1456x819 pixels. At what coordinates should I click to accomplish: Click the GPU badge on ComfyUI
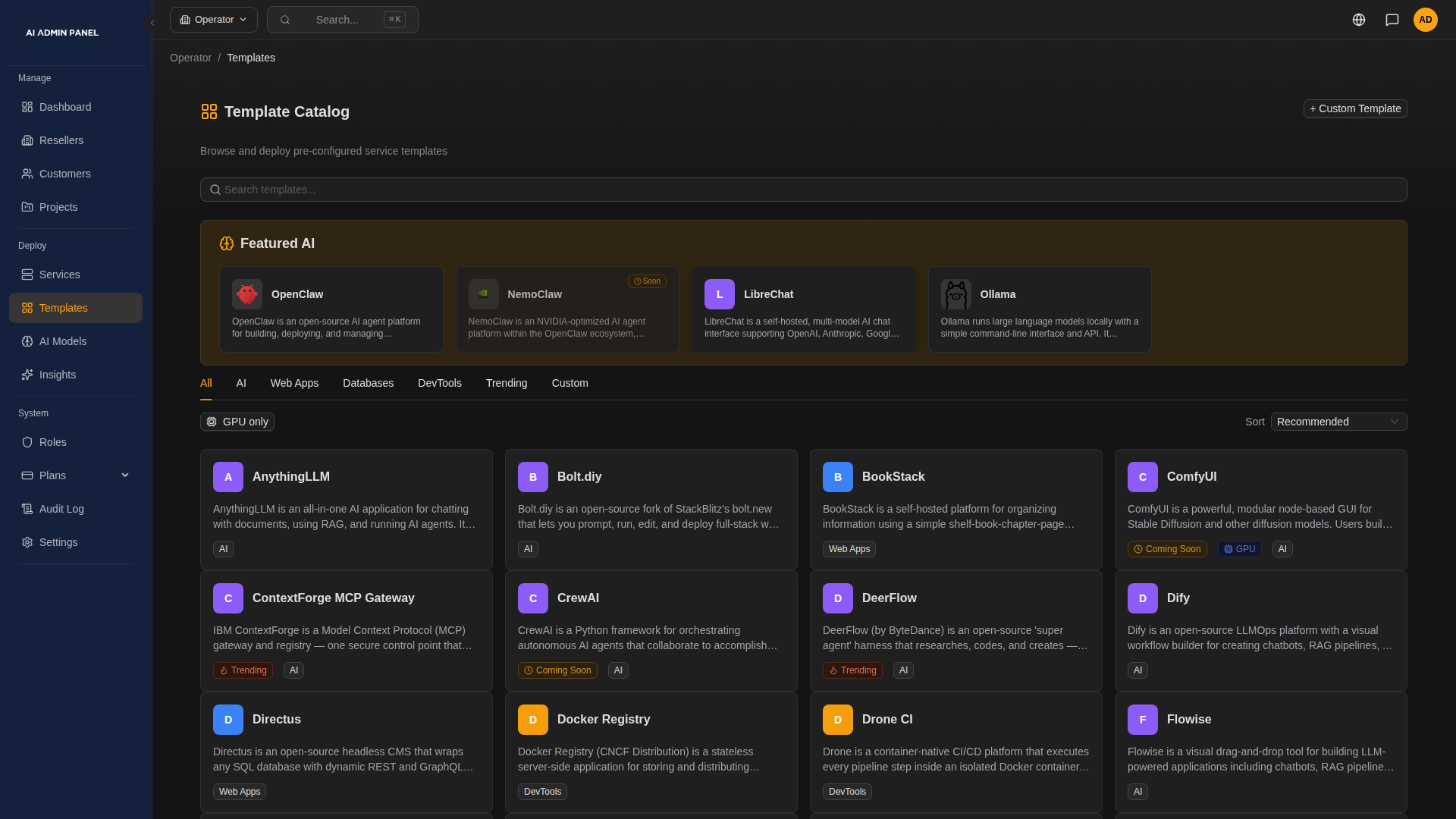point(1240,549)
